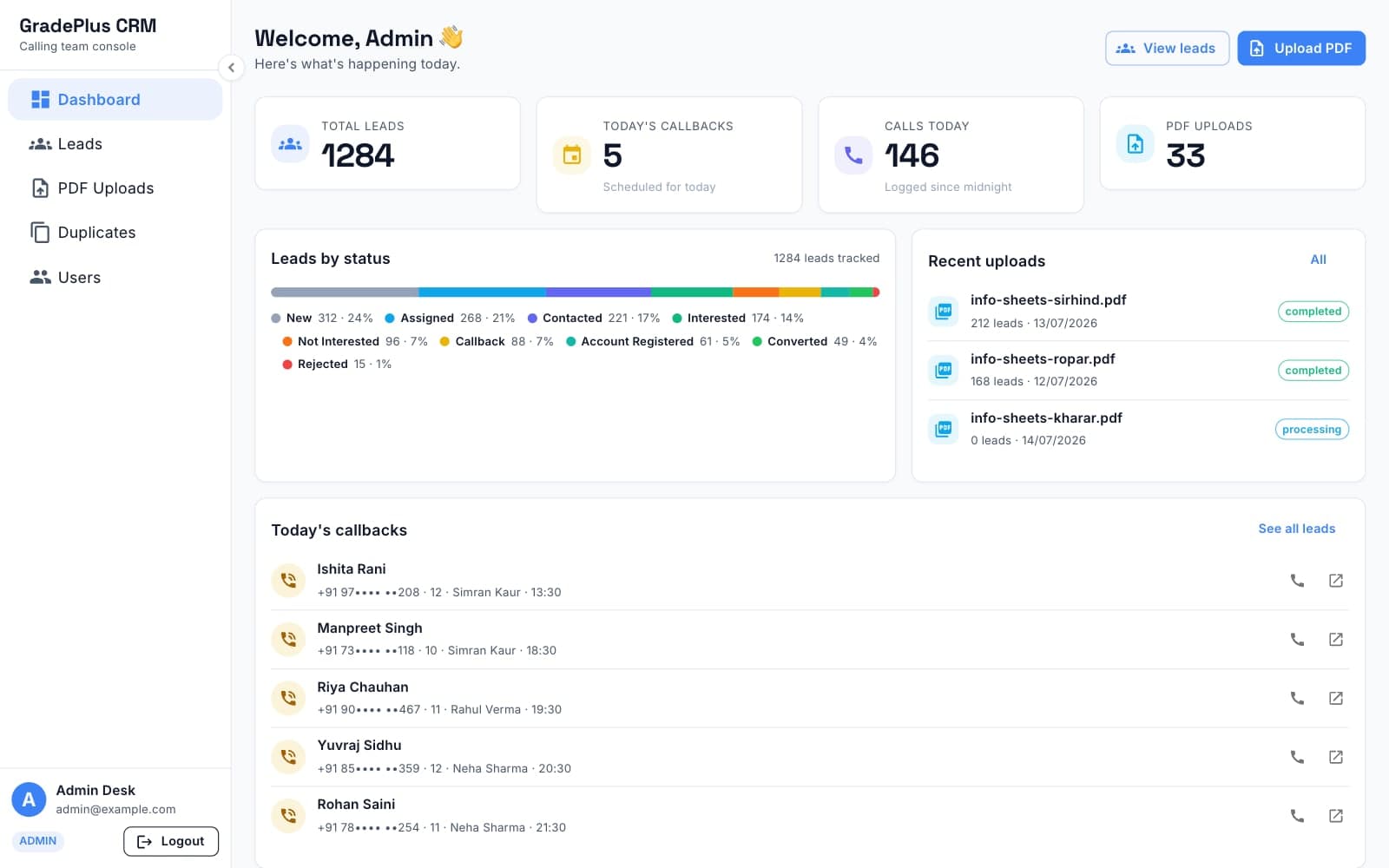Open Riya Chauhan's lead details icon
Image resolution: width=1389 pixels, height=868 pixels.
(1336, 698)
